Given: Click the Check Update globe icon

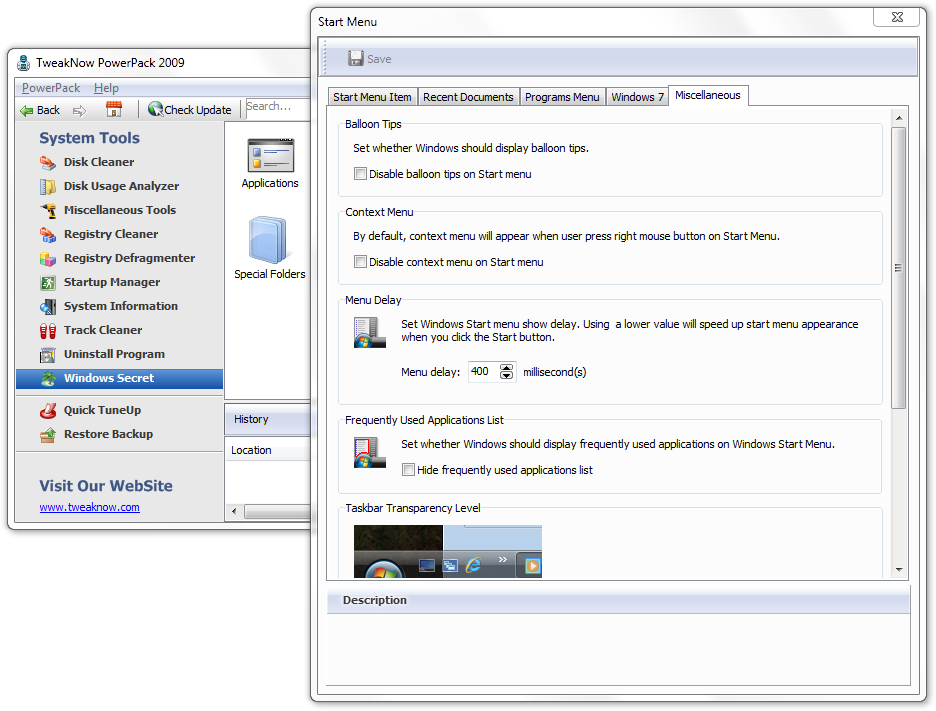Looking at the screenshot, I should (155, 109).
